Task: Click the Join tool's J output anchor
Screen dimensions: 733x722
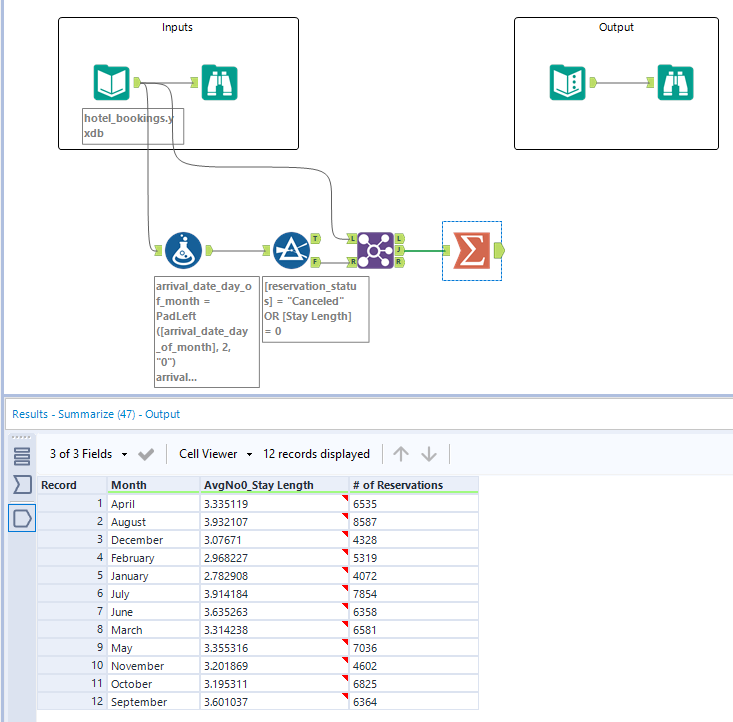Action: [x=399, y=250]
